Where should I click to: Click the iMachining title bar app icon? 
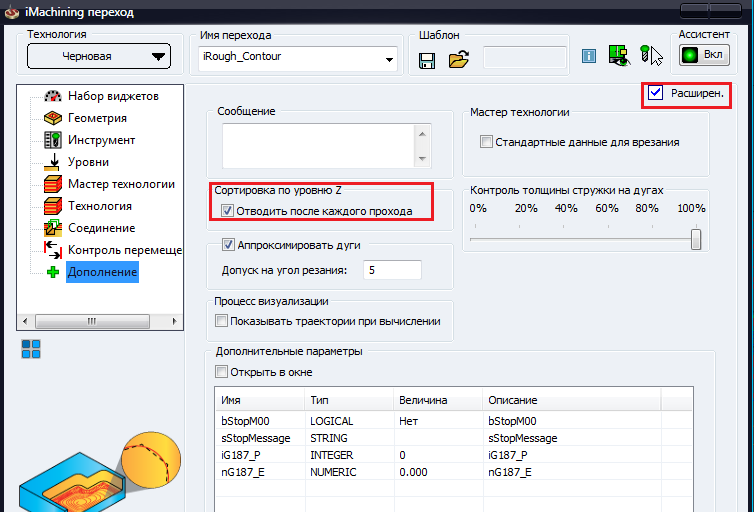coord(13,12)
